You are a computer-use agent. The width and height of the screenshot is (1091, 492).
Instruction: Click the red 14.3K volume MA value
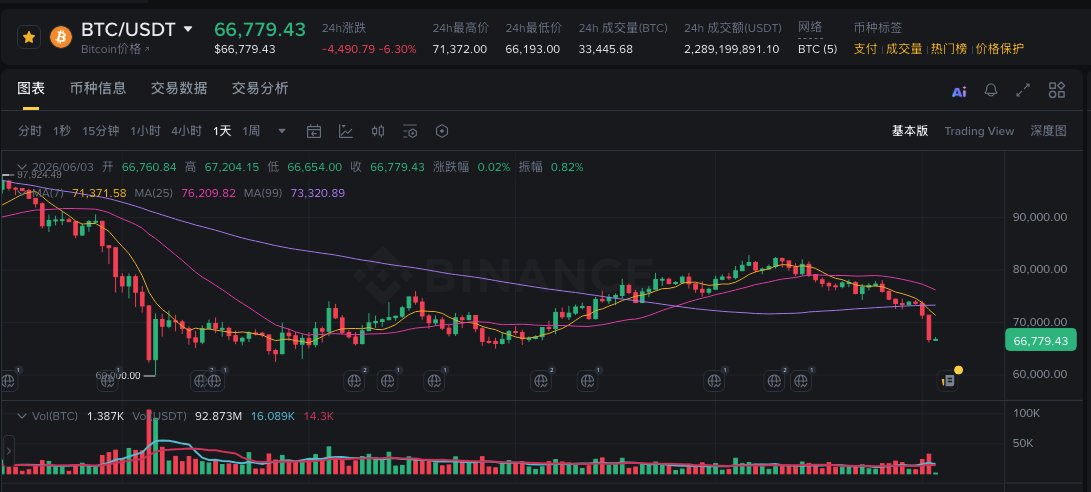point(319,416)
